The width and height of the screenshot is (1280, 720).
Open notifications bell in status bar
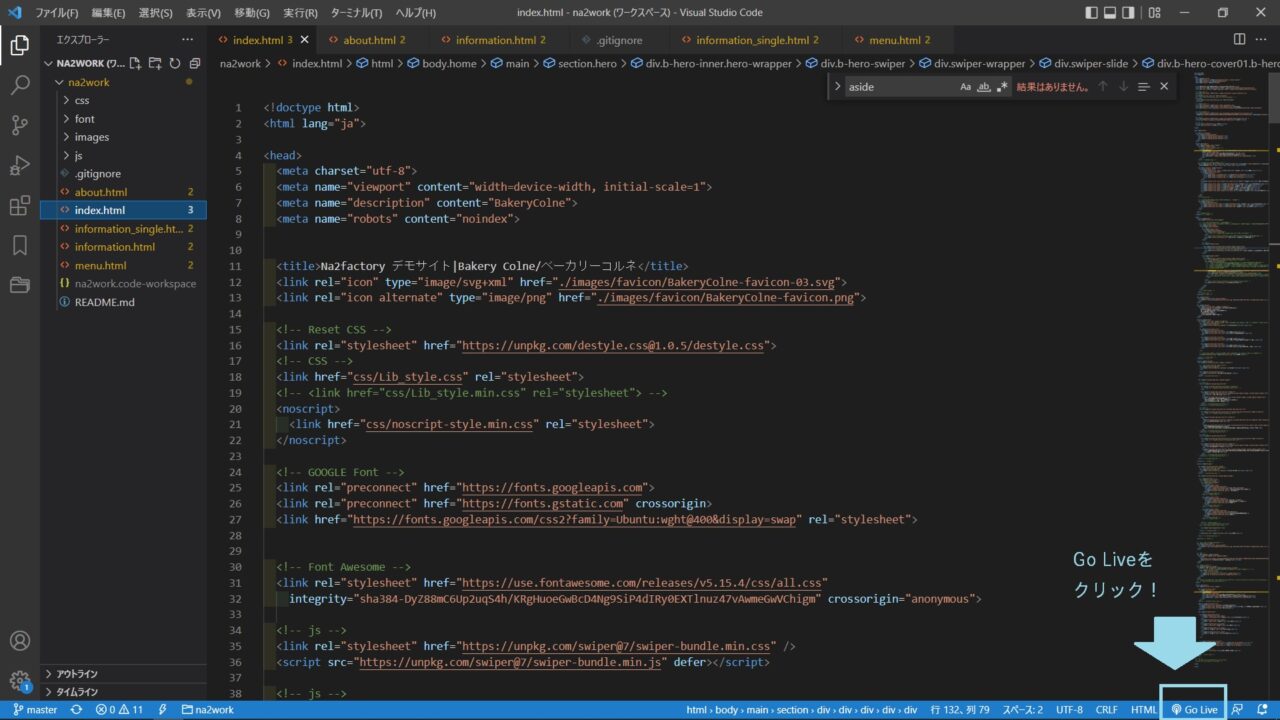pyautogui.click(x=1263, y=710)
